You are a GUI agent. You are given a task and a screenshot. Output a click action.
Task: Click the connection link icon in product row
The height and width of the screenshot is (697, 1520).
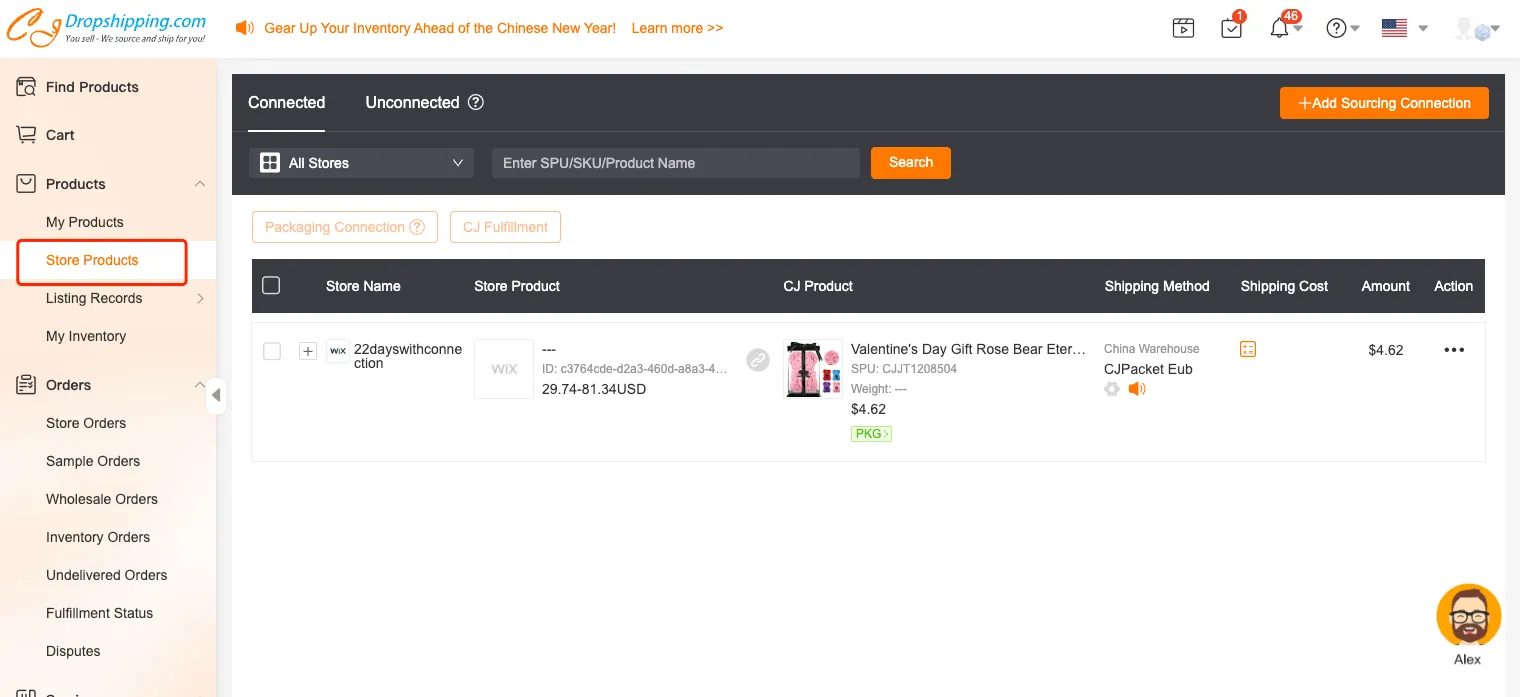758,360
